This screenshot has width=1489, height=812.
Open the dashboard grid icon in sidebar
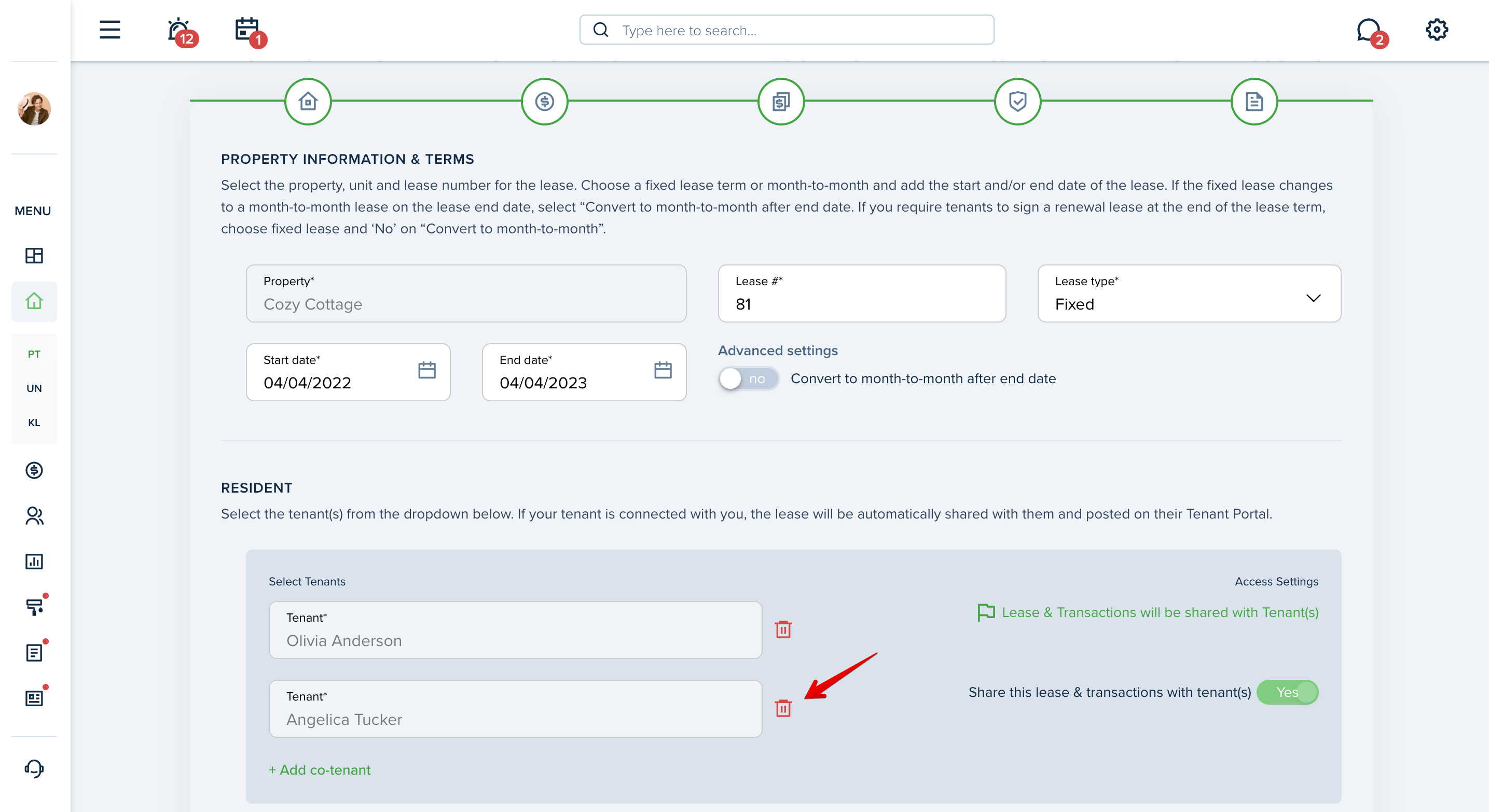click(34, 255)
